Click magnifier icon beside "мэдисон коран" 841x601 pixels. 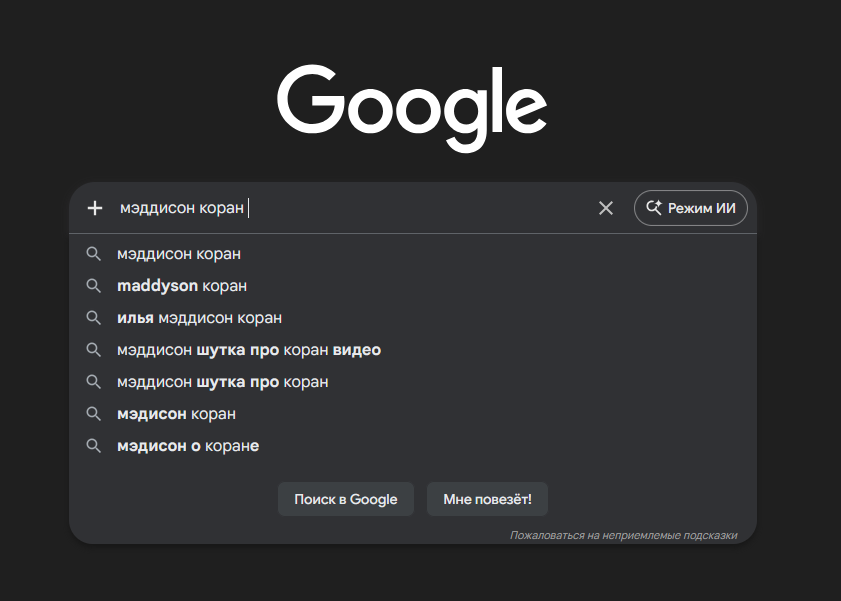[x=93, y=414]
